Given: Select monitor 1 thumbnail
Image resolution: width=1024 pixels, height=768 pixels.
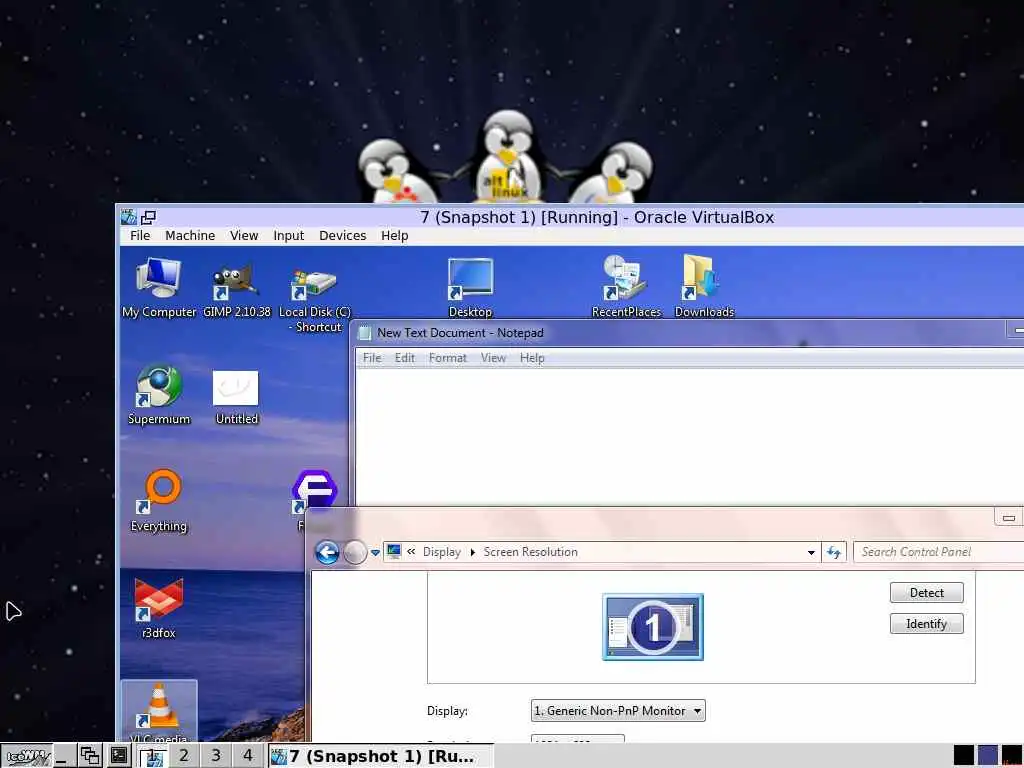Looking at the screenshot, I should click(x=652, y=627).
